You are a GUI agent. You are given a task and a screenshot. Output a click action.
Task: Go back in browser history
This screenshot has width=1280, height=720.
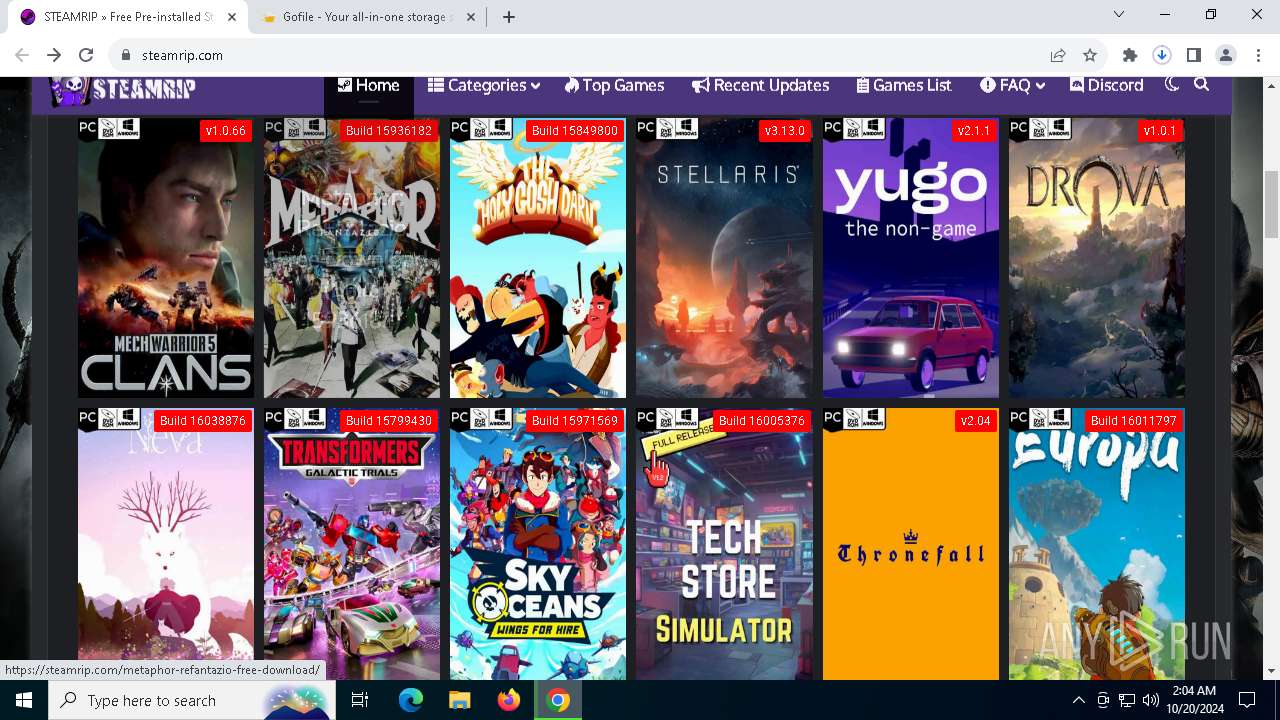(x=22, y=55)
